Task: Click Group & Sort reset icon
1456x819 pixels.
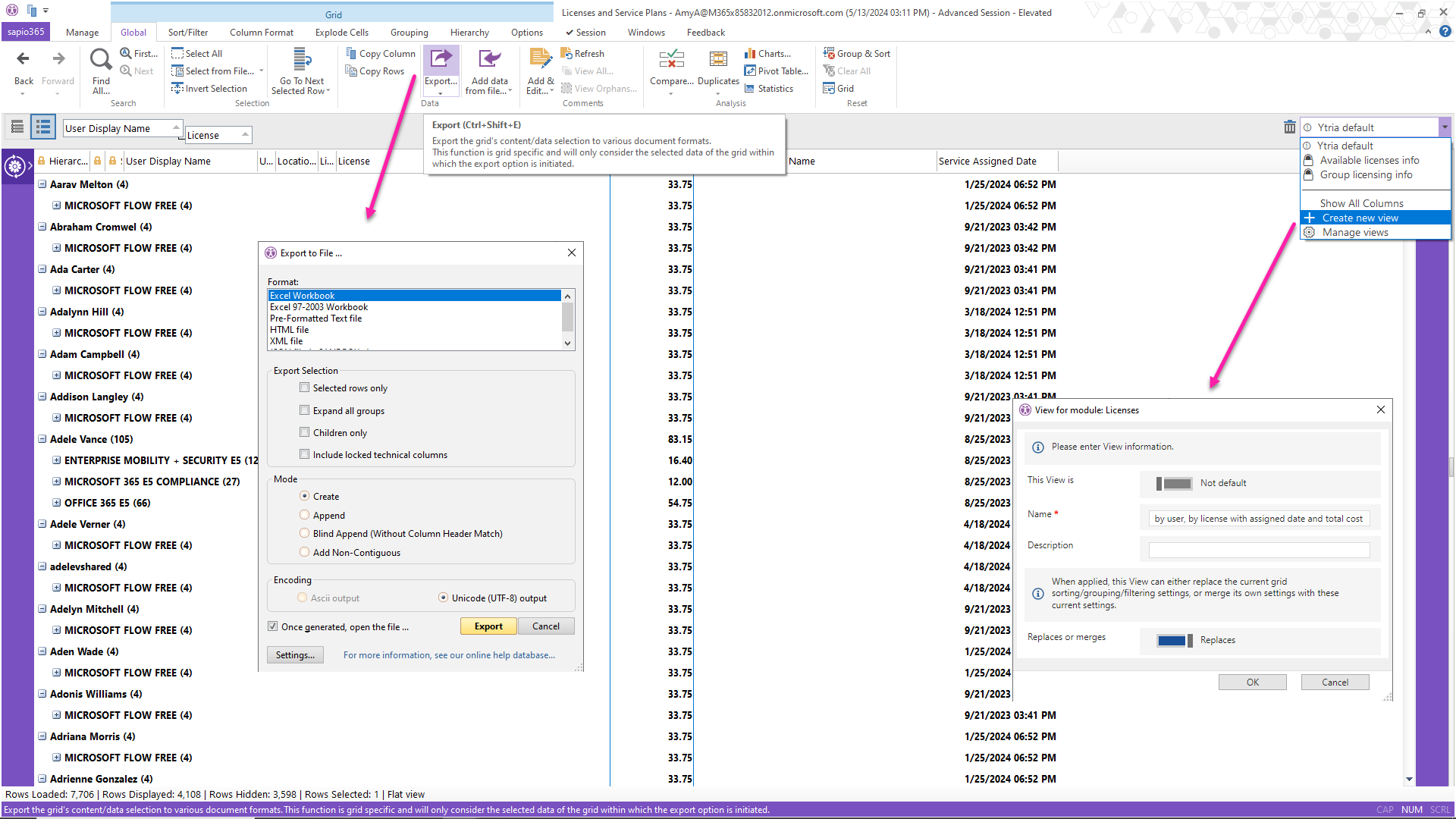Action: (829, 53)
